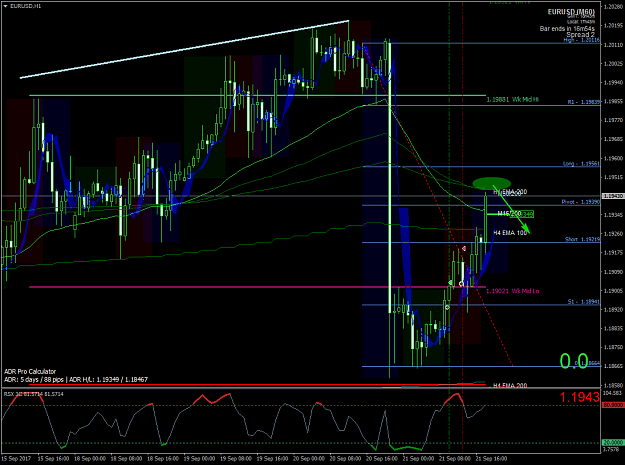Click the 'Bar ends in 16m54s' countdown
Screen dimensions: 625x465
(567, 29)
